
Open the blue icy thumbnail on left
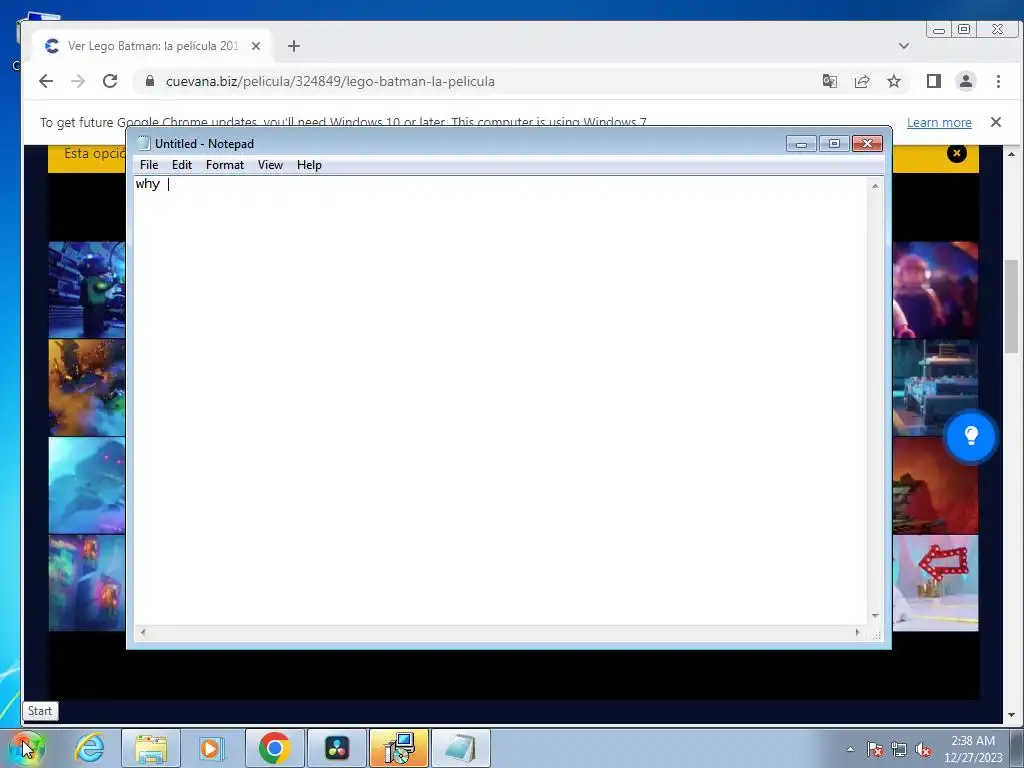[x=87, y=486]
